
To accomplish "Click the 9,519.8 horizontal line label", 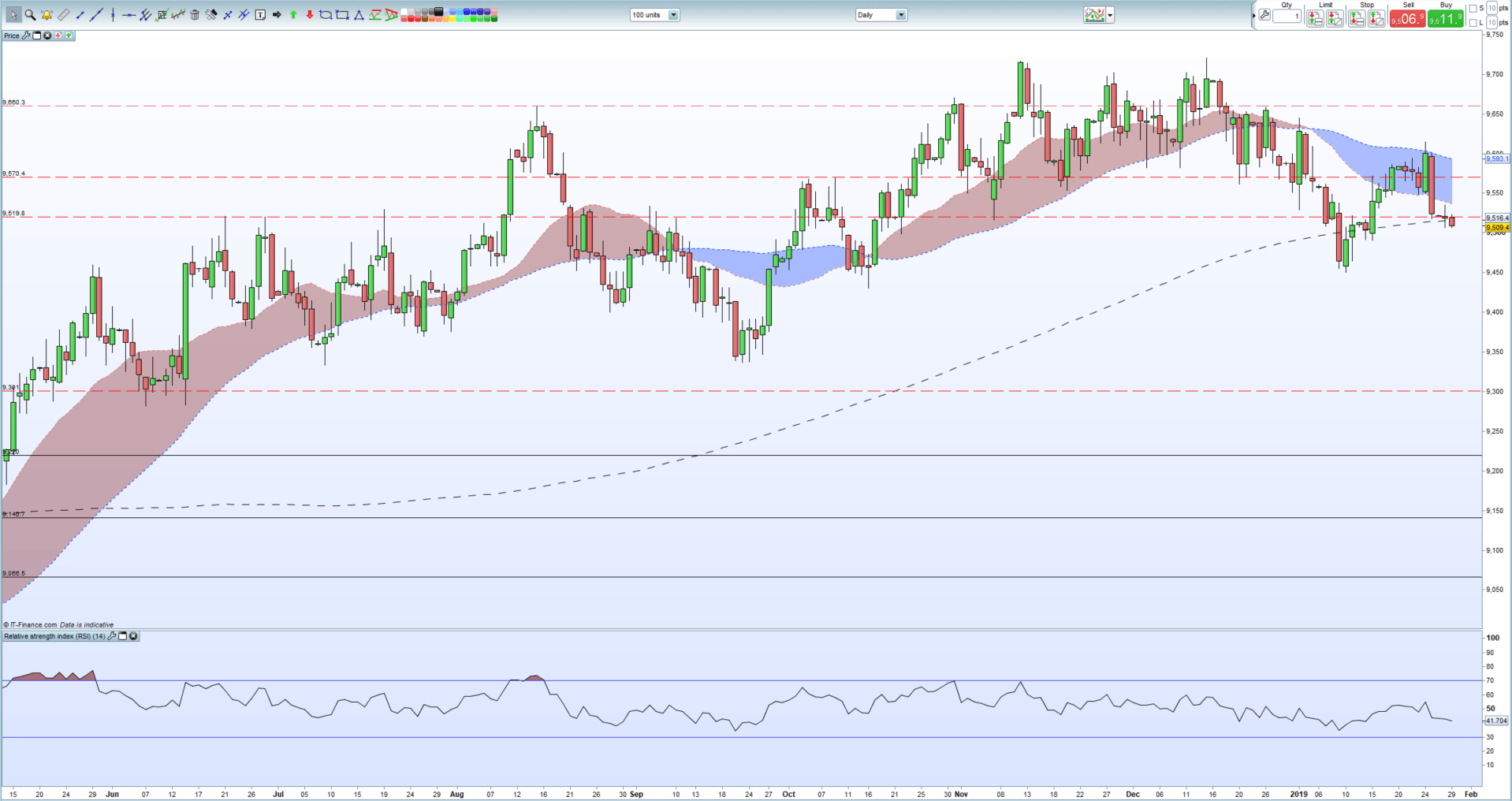I will 13,213.
